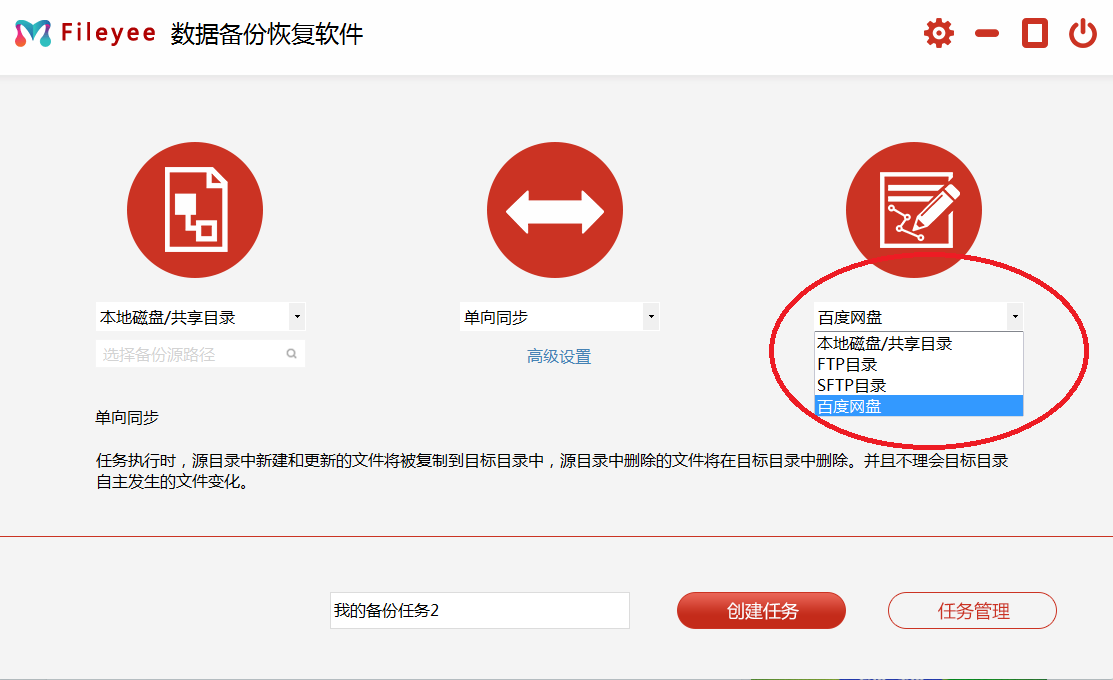
Task: Open 任务管理 task management
Action: pyautogui.click(x=971, y=610)
